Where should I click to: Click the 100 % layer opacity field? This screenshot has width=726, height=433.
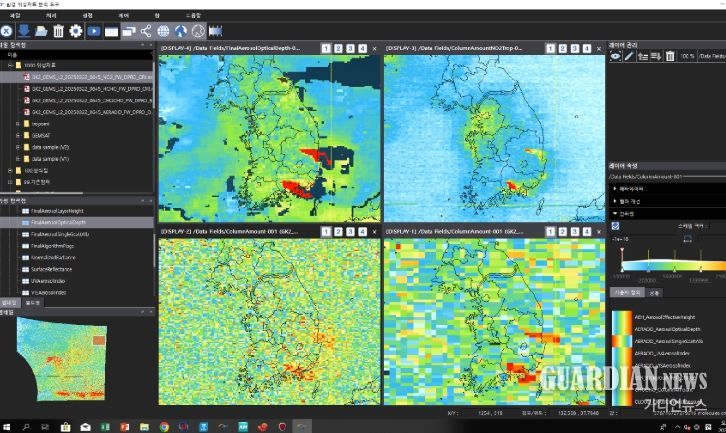(x=687, y=56)
